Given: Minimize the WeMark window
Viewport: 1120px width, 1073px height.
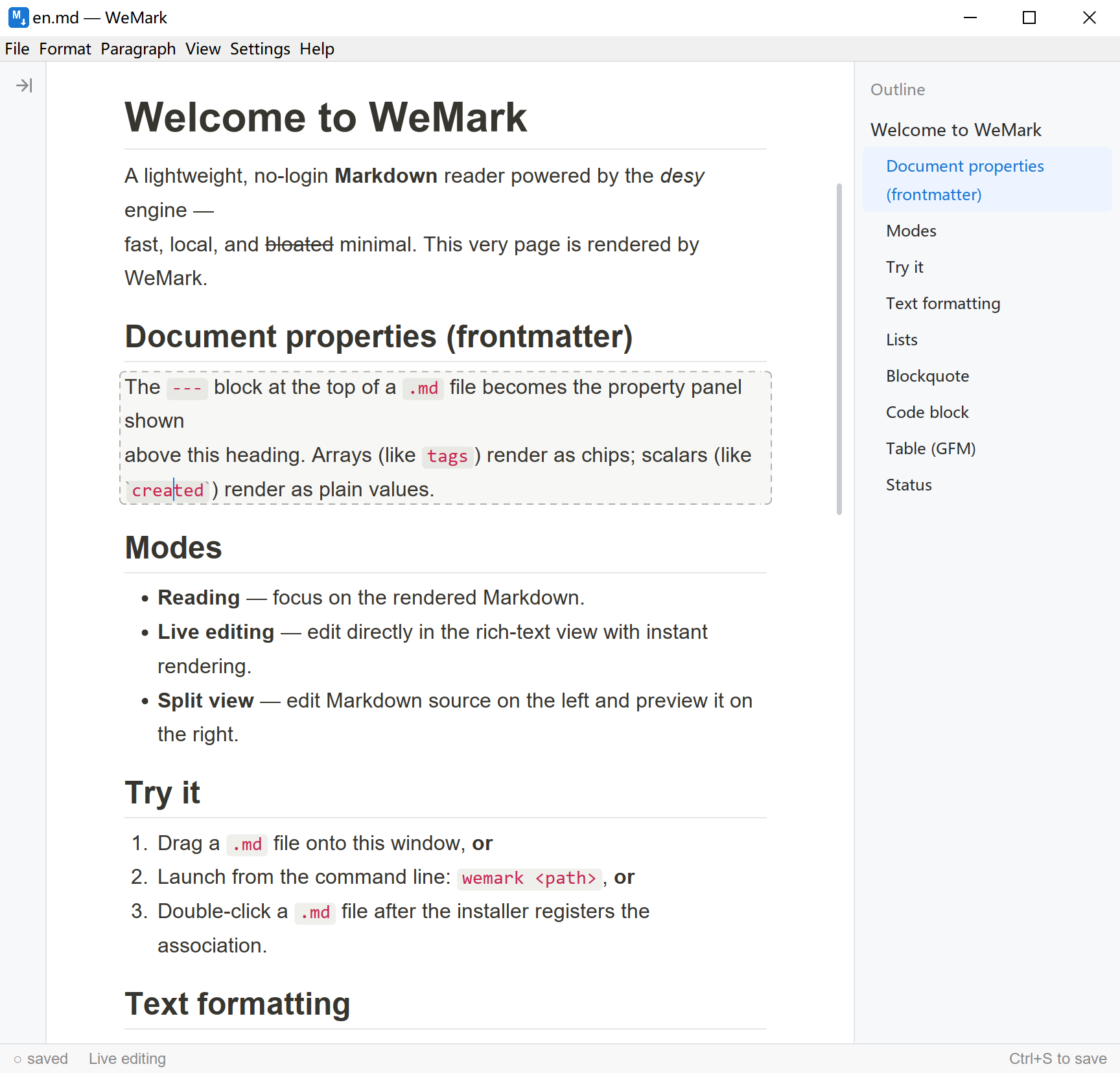Looking at the screenshot, I should 970,17.
